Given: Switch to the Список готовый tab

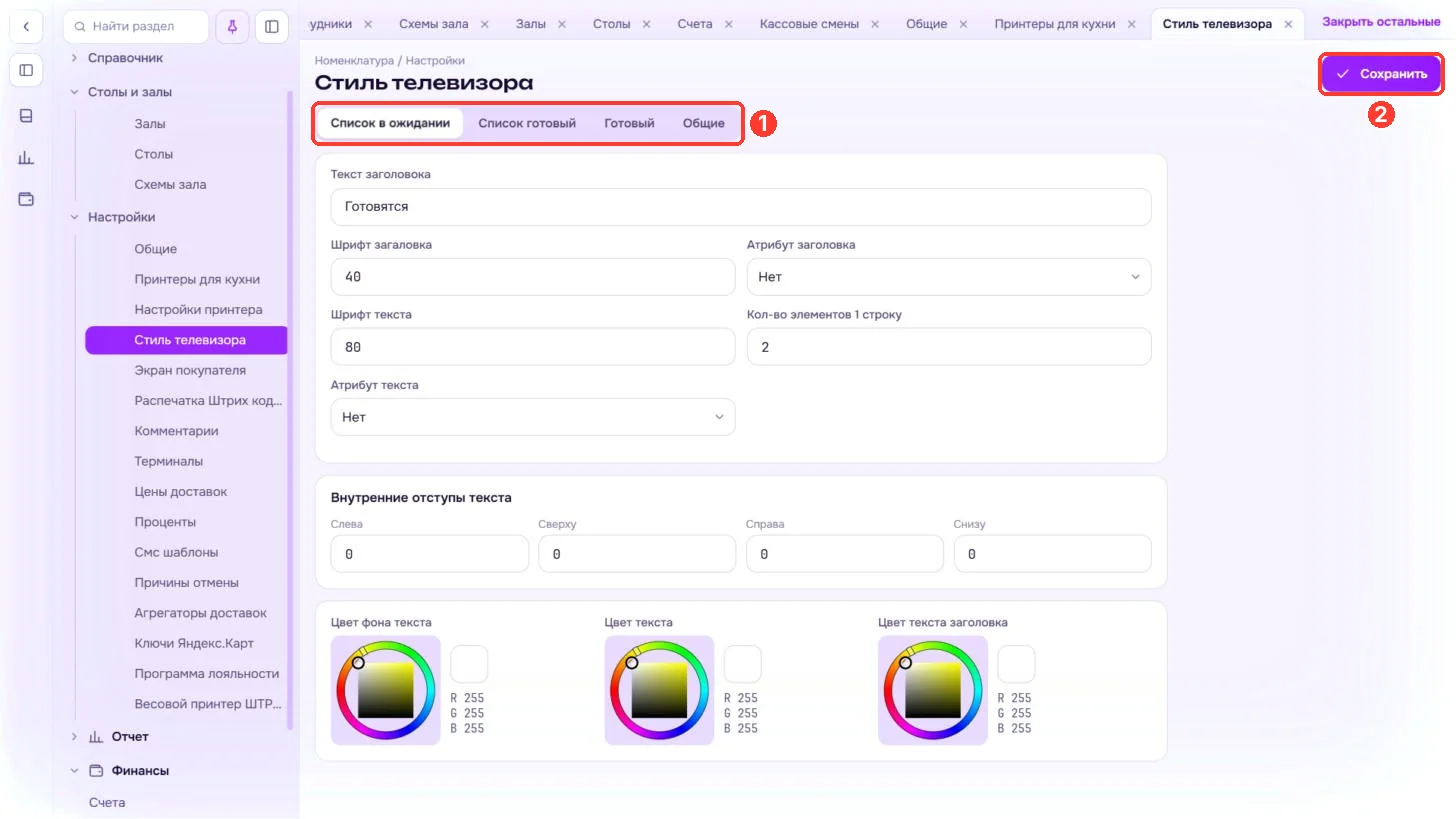Looking at the screenshot, I should tap(527, 124).
